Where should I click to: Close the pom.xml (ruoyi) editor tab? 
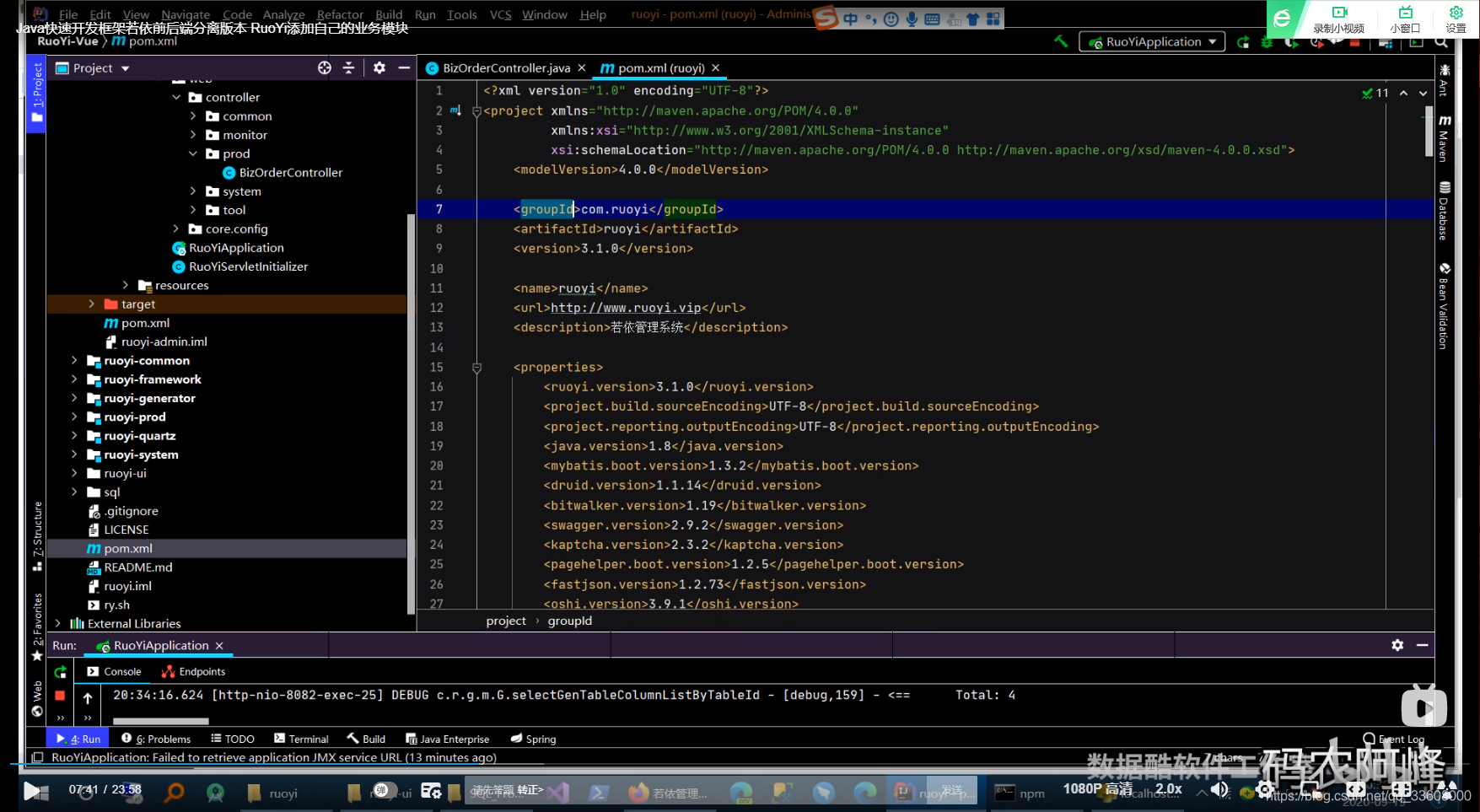coord(715,68)
